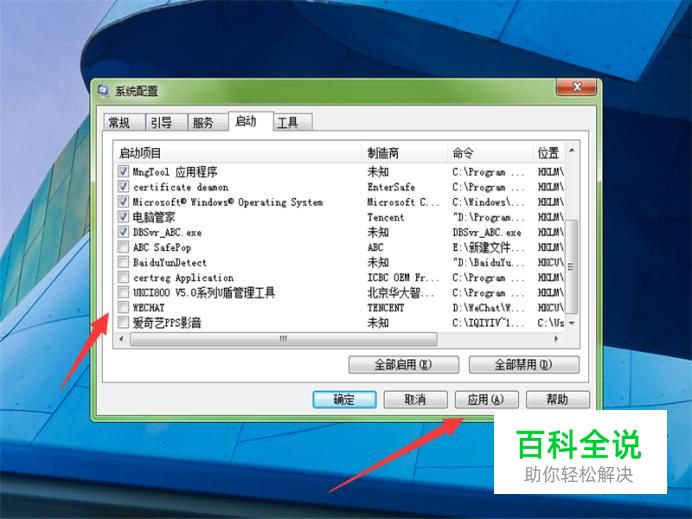The height and width of the screenshot is (519, 692).
Task: Enable the certreg Application startup item
Action: (x=123, y=277)
